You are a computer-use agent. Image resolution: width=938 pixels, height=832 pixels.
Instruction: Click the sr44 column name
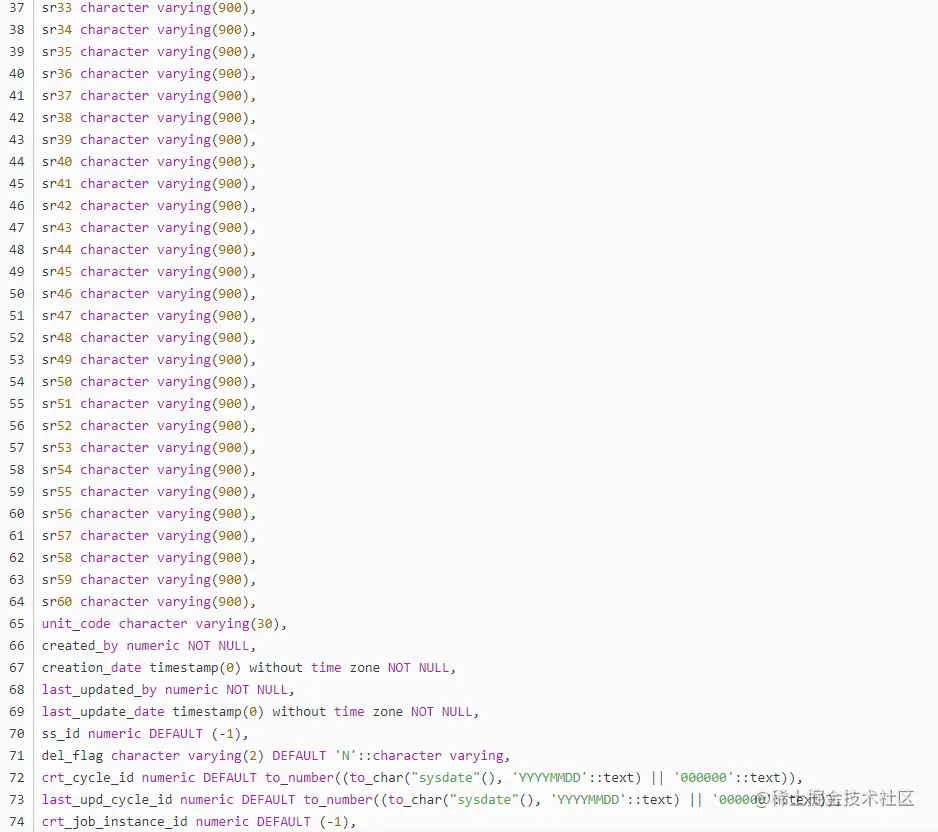point(57,249)
